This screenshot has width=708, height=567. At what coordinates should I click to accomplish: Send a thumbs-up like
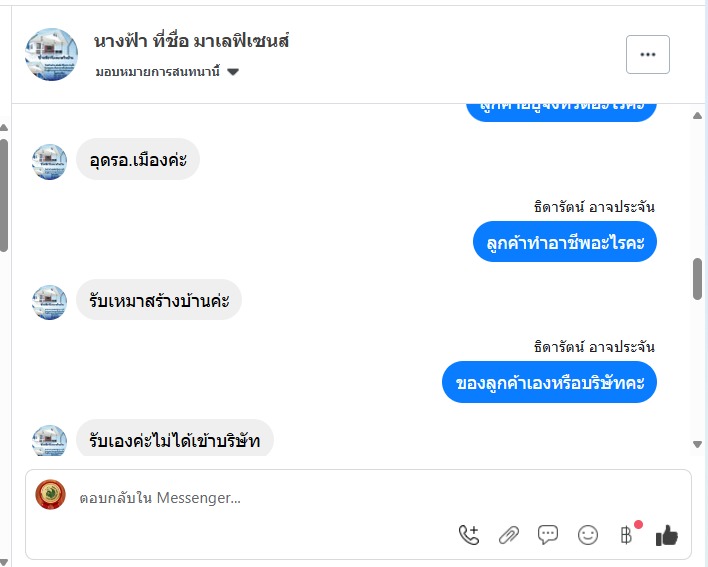pos(667,536)
